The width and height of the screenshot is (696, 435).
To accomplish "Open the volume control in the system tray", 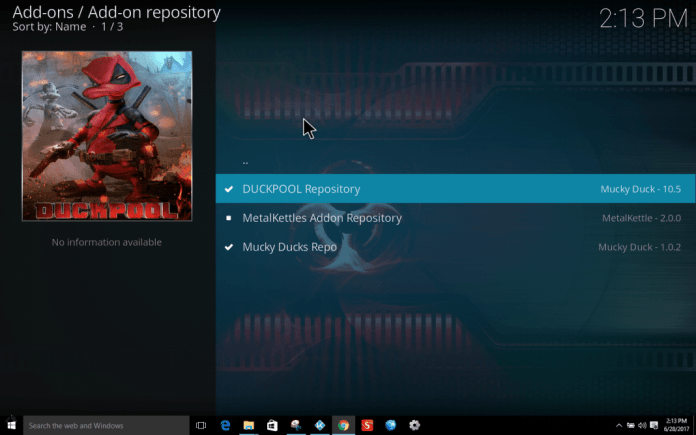I will pos(642,425).
